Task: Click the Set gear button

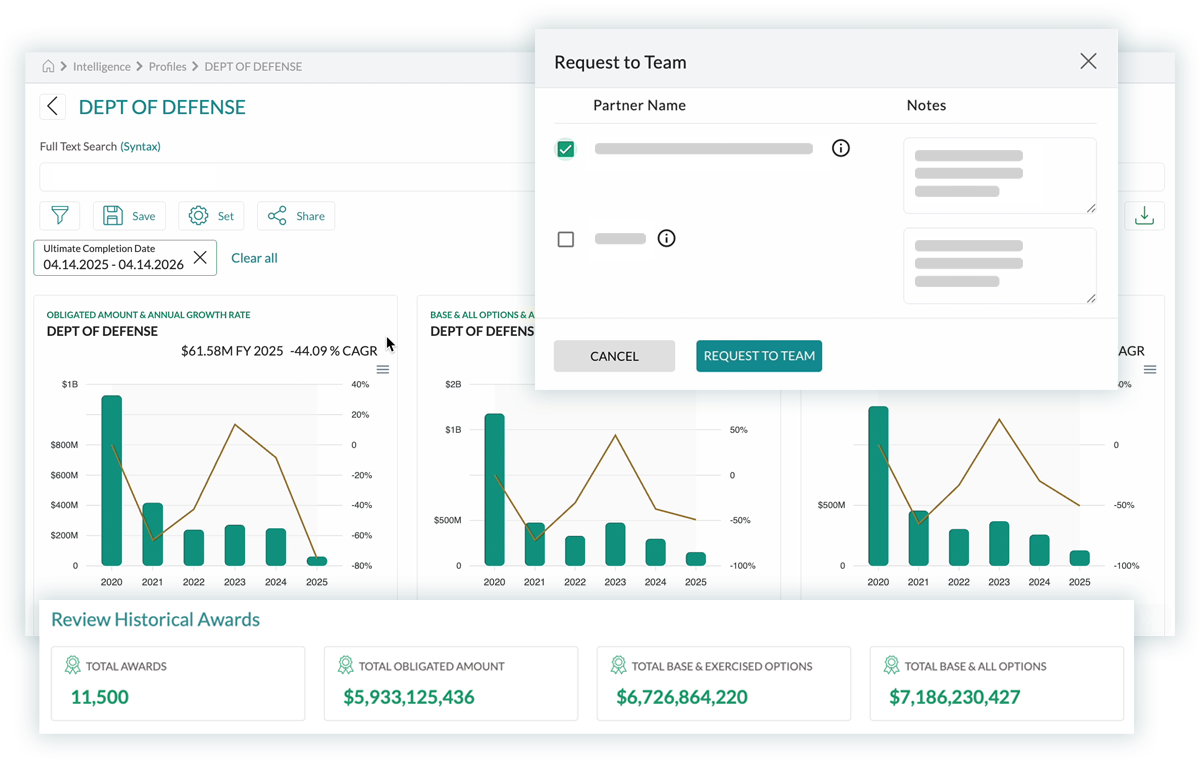Action: (211, 215)
